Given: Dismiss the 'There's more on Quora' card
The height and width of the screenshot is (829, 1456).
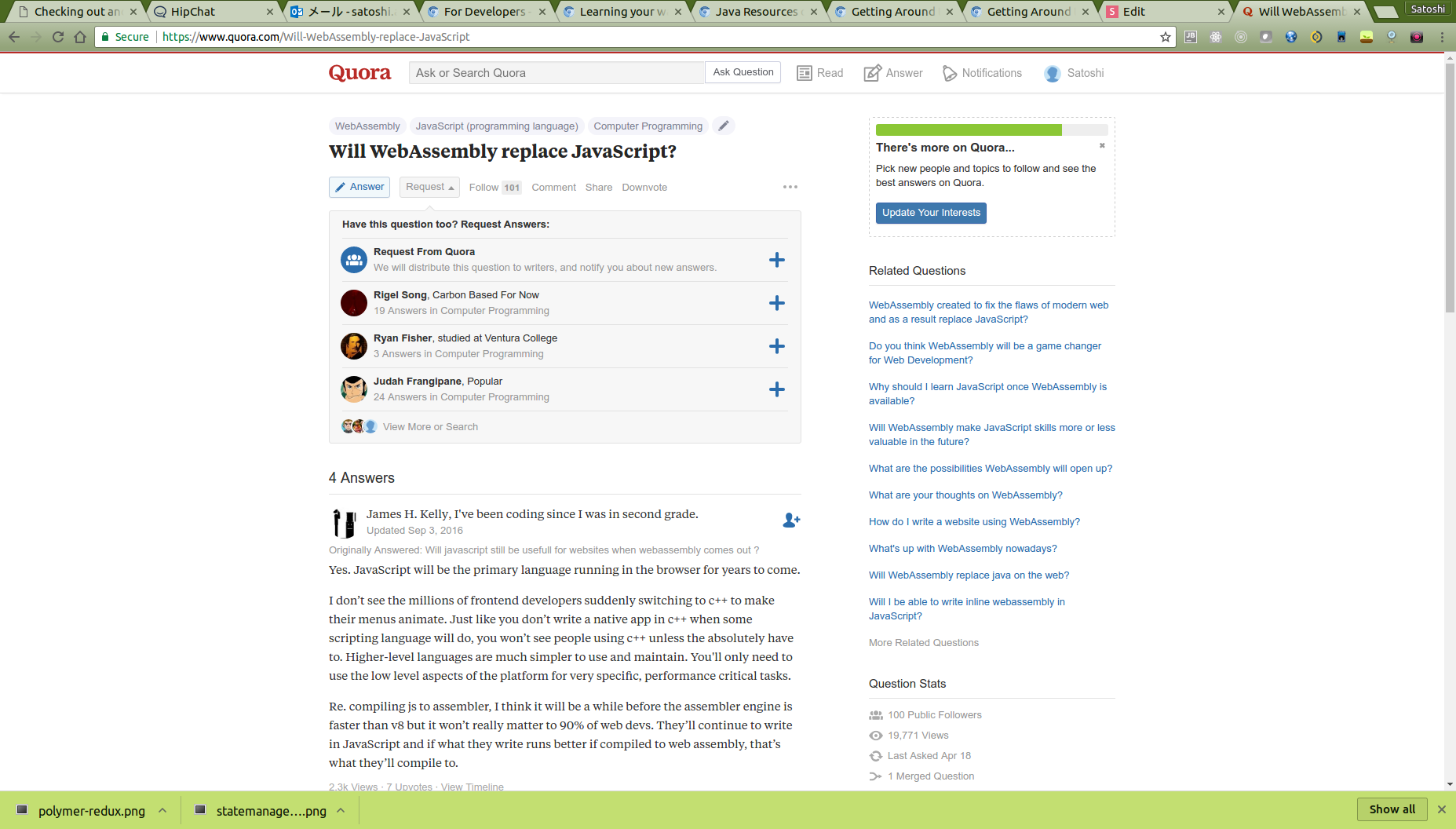Looking at the screenshot, I should 1102,145.
